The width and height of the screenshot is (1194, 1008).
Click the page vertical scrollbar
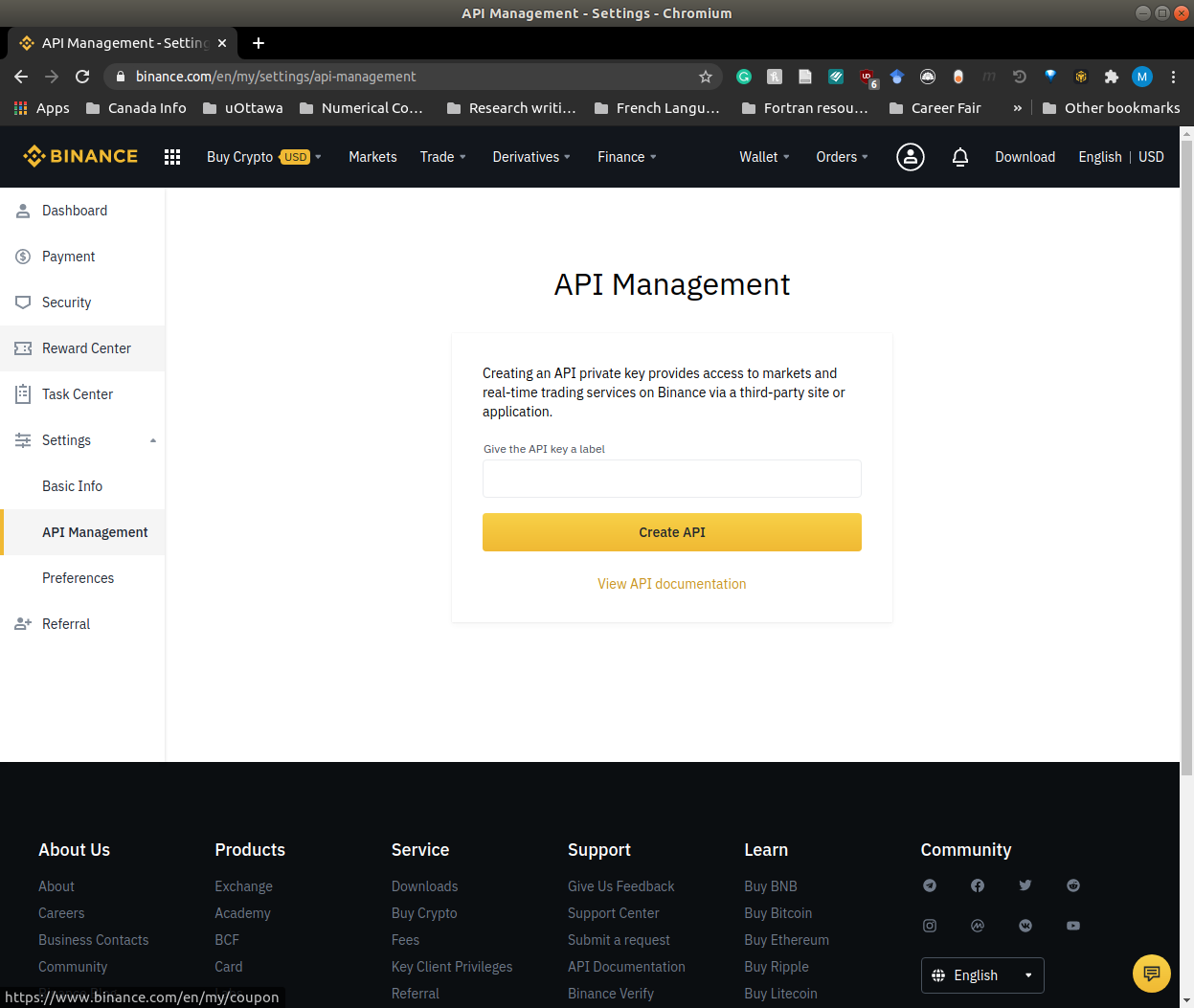pos(1186,458)
